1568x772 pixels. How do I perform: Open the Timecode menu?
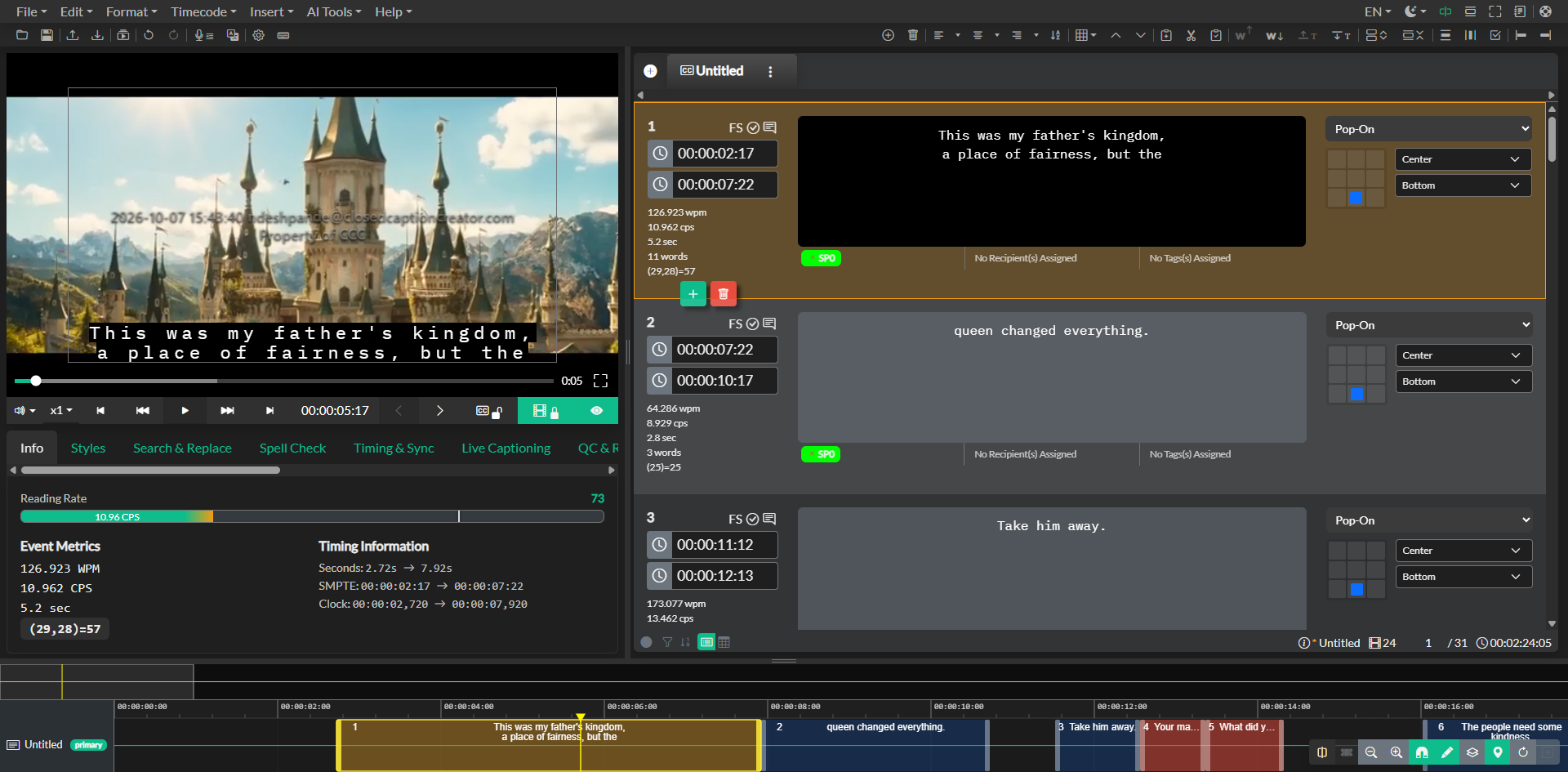coord(203,11)
